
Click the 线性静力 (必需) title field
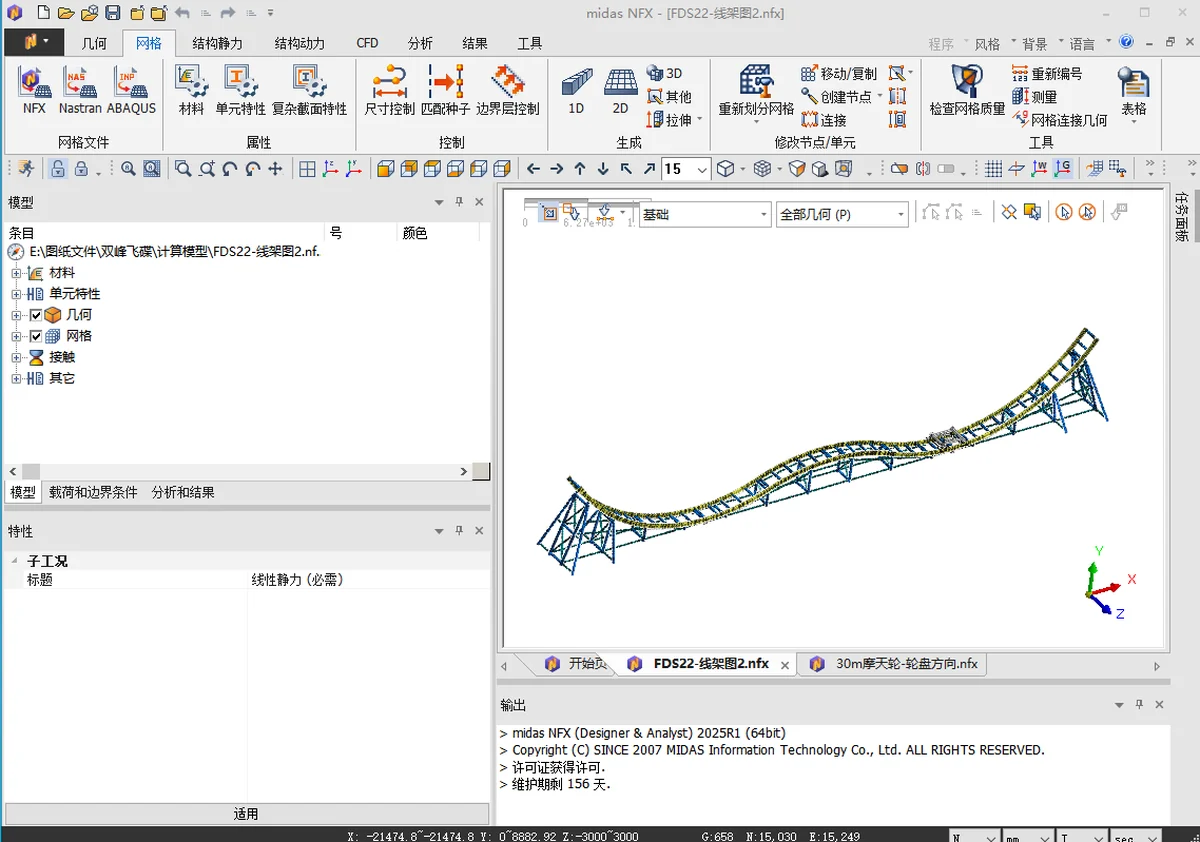point(369,580)
